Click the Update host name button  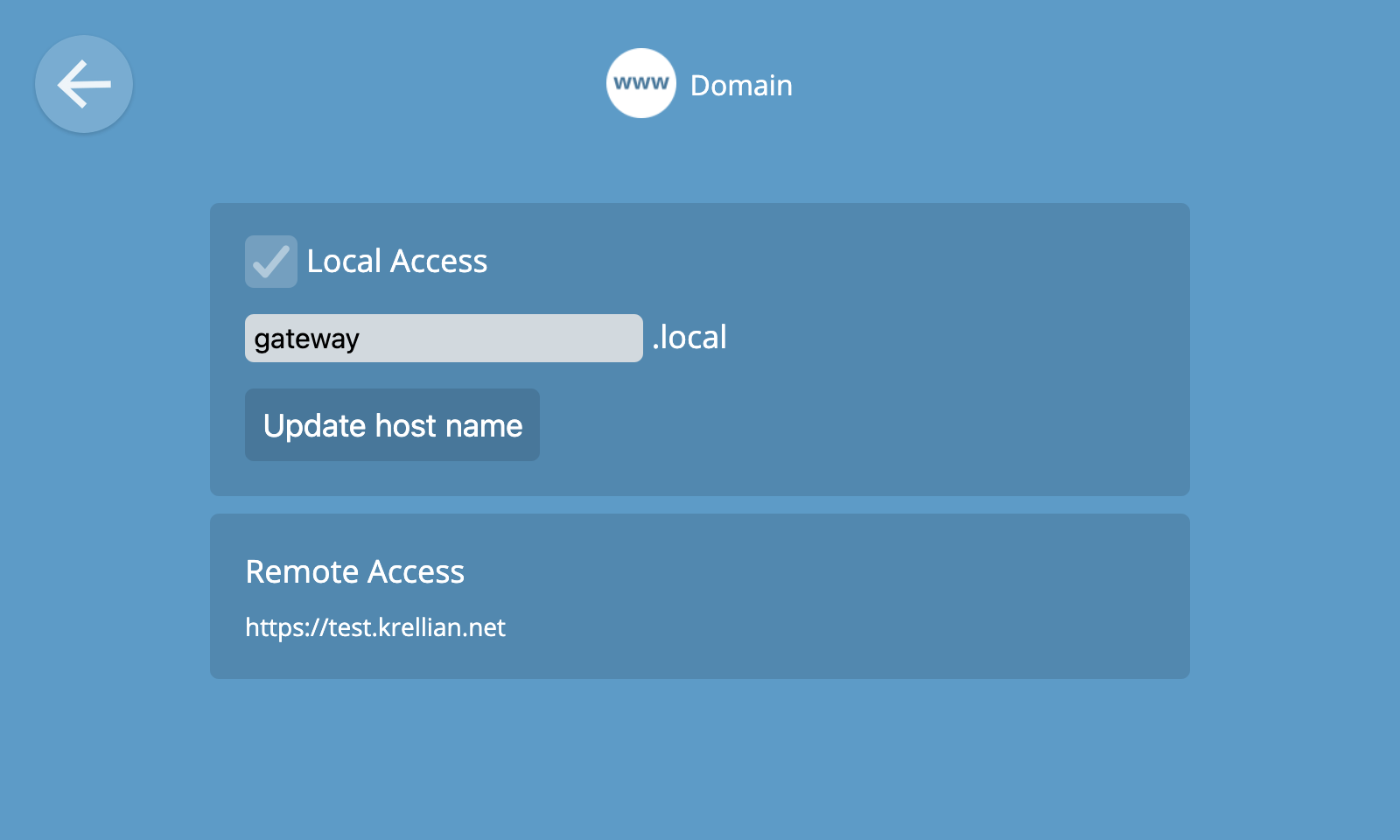click(x=392, y=425)
